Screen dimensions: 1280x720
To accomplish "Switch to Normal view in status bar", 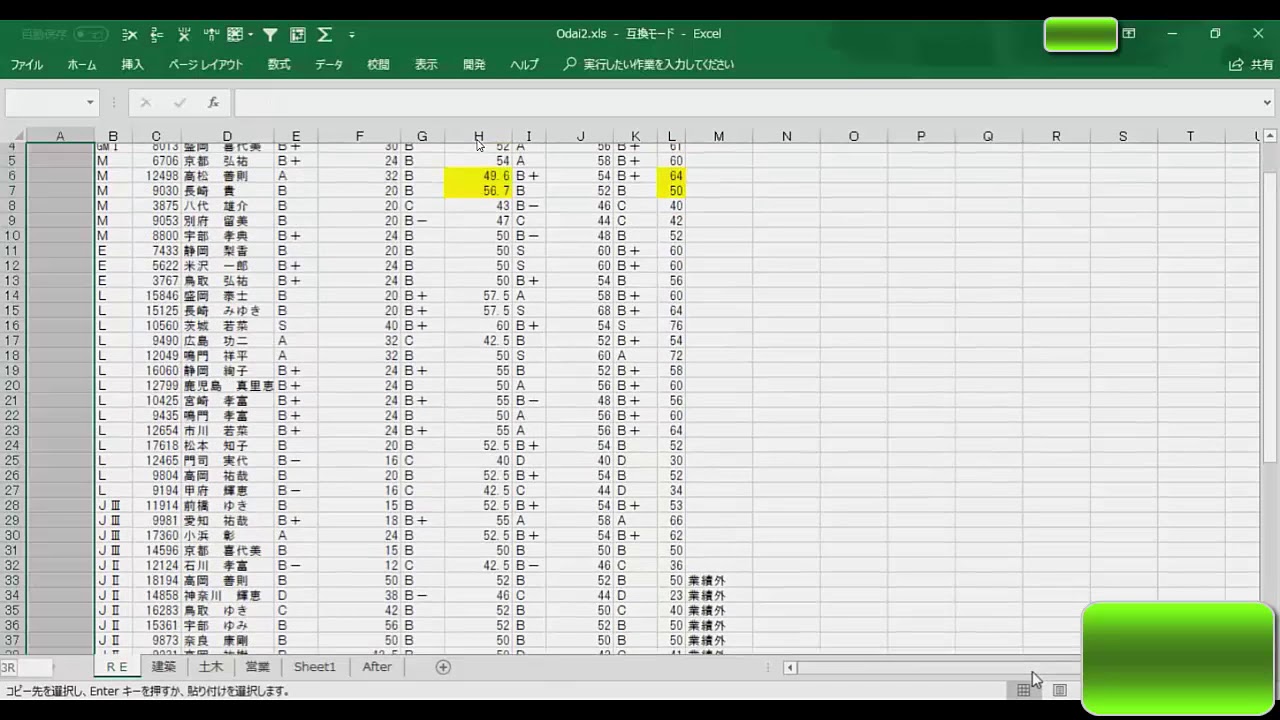I will 1024,690.
